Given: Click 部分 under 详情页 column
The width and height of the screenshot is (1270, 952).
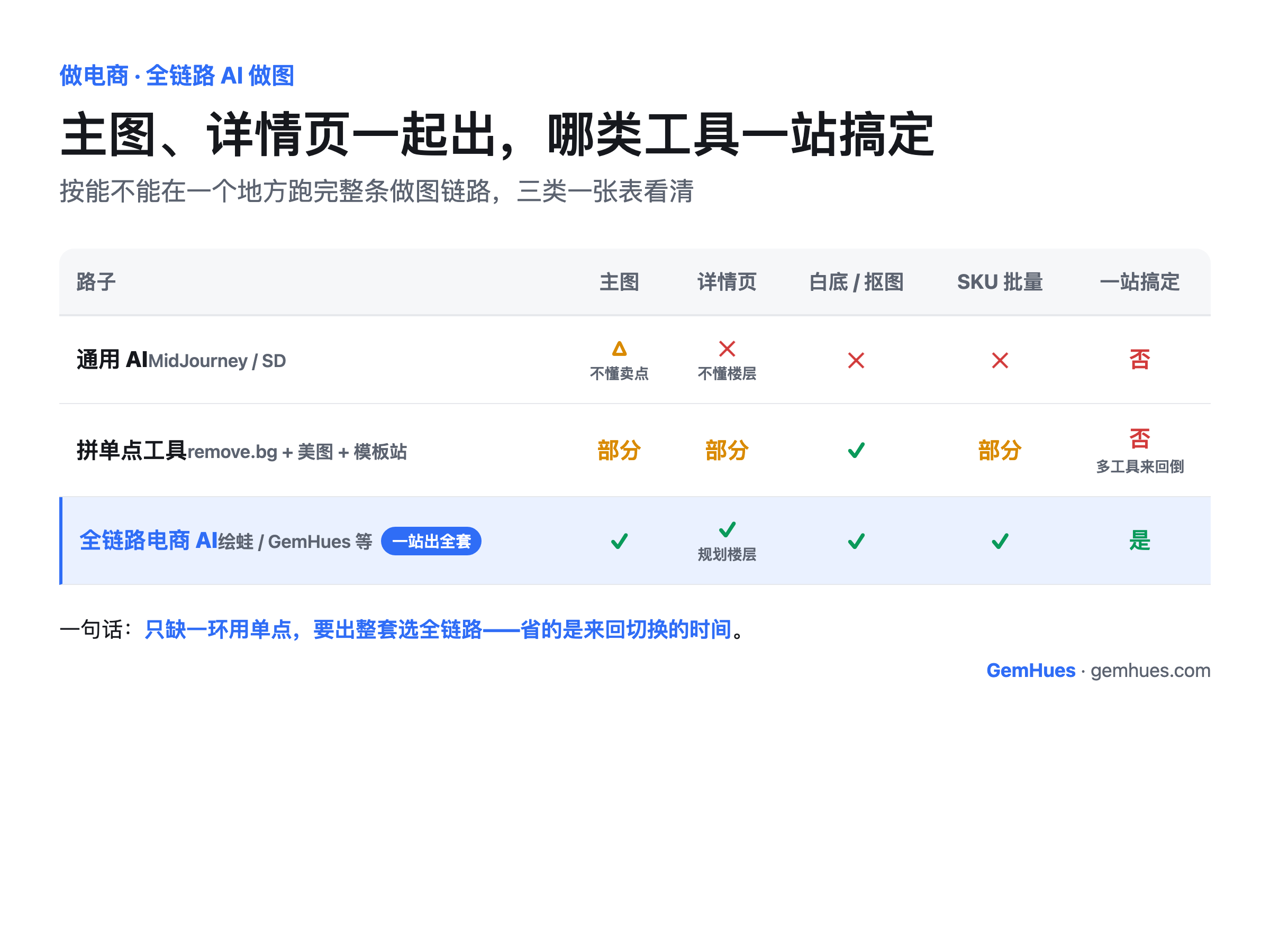Looking at the screenshot, I should [x=727, y=451].
